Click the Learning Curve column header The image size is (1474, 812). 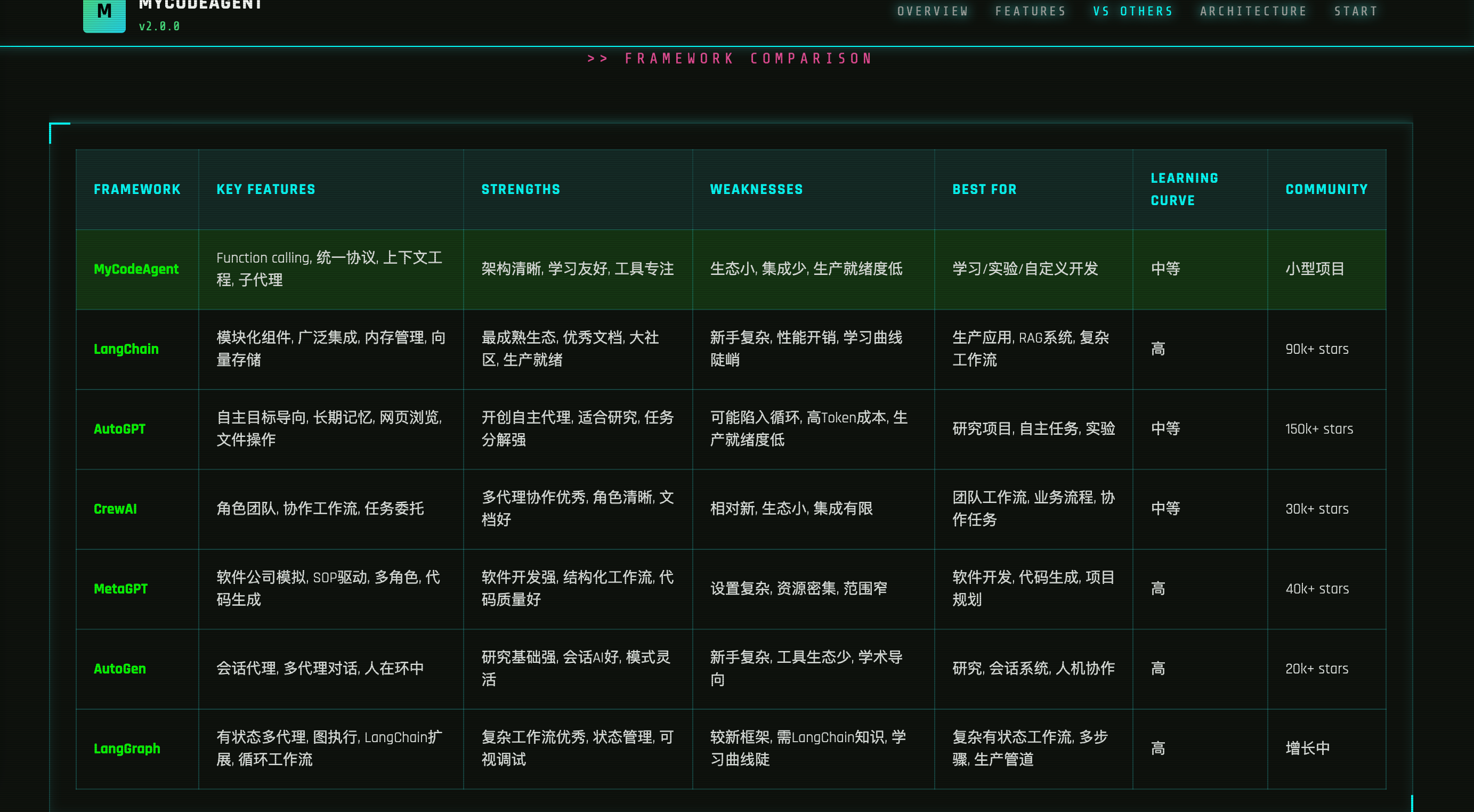tap(1184, 189)
